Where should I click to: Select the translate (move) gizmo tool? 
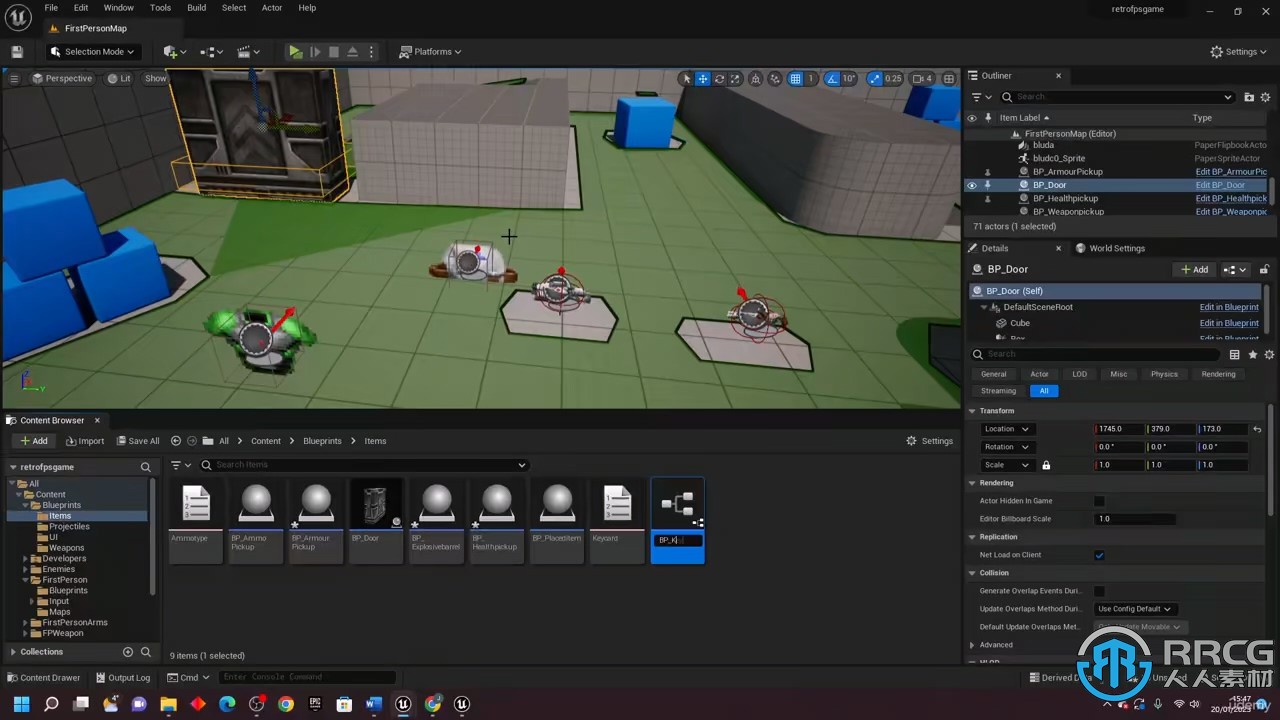pos(703,79)
